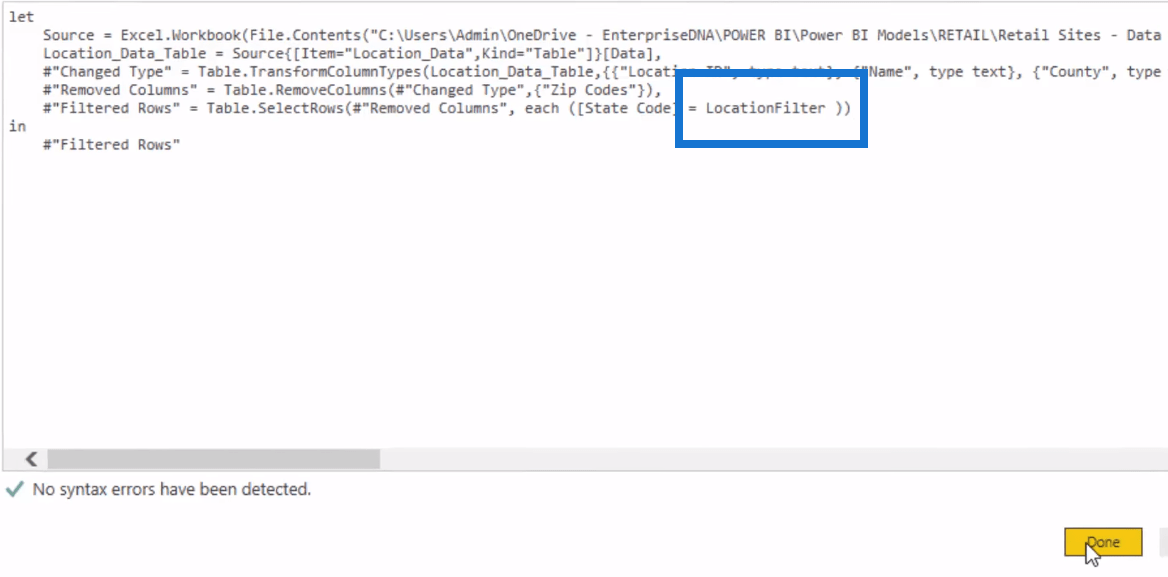Click the Done button

1103,542
